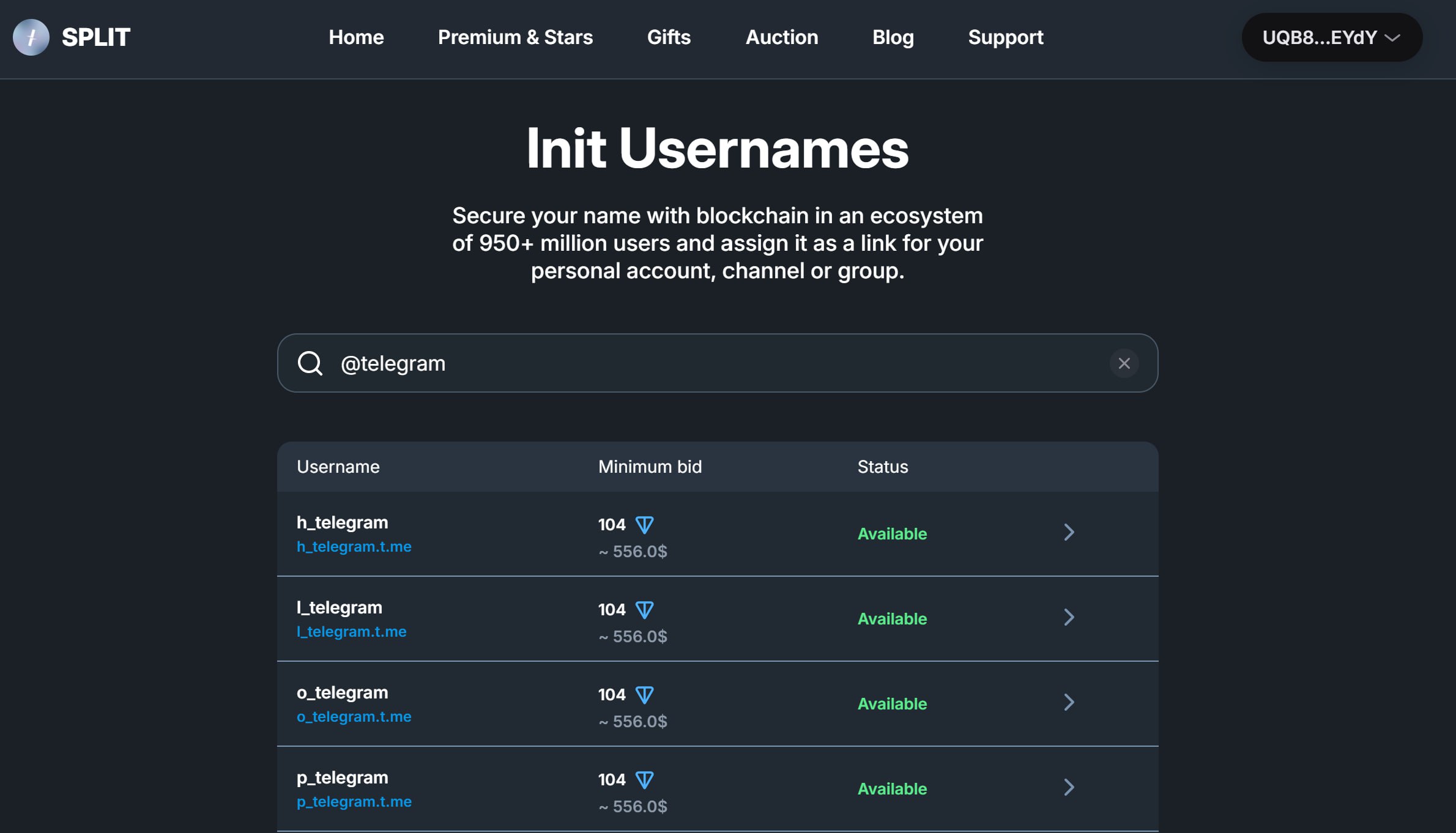The width and height of the screenshot is (1456, 833).
Task: Open the Blog page
Action: (893, 37)
